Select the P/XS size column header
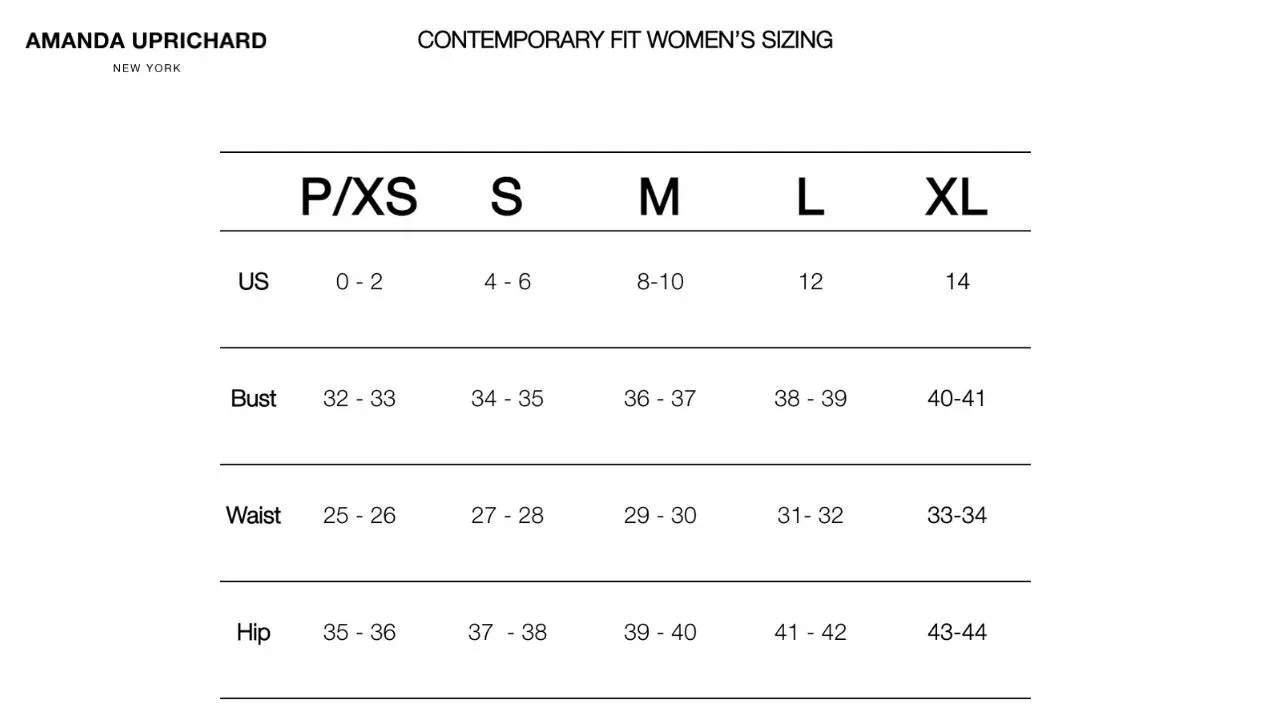The width and height of the screenshot is (1280, 720). click(x=358, y=196)
